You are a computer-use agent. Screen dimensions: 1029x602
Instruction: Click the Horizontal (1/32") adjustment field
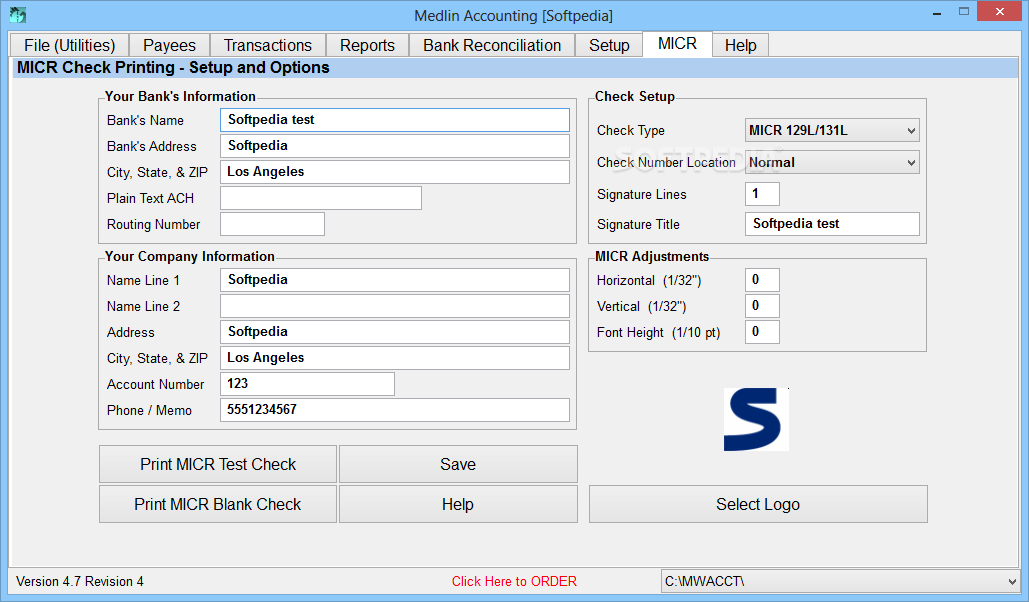coord(763,280)
